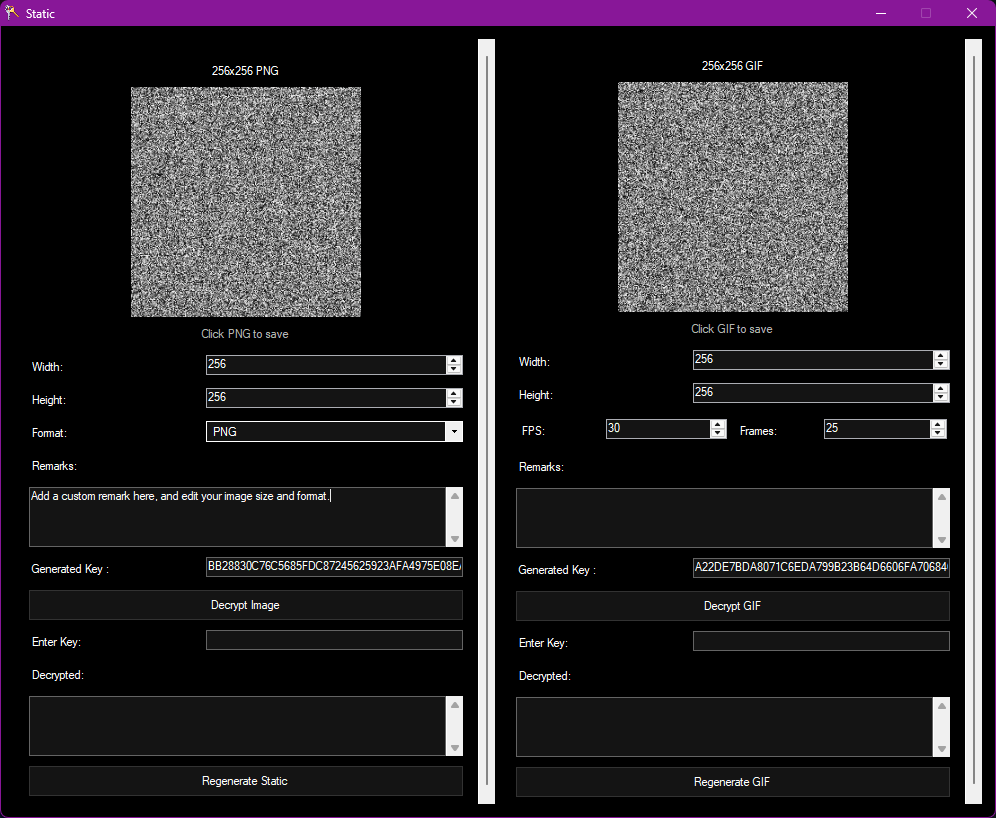Click the GIF static noise image to save
The height and width of the screenshot is (818, 996).
click(x=733, y=197)
